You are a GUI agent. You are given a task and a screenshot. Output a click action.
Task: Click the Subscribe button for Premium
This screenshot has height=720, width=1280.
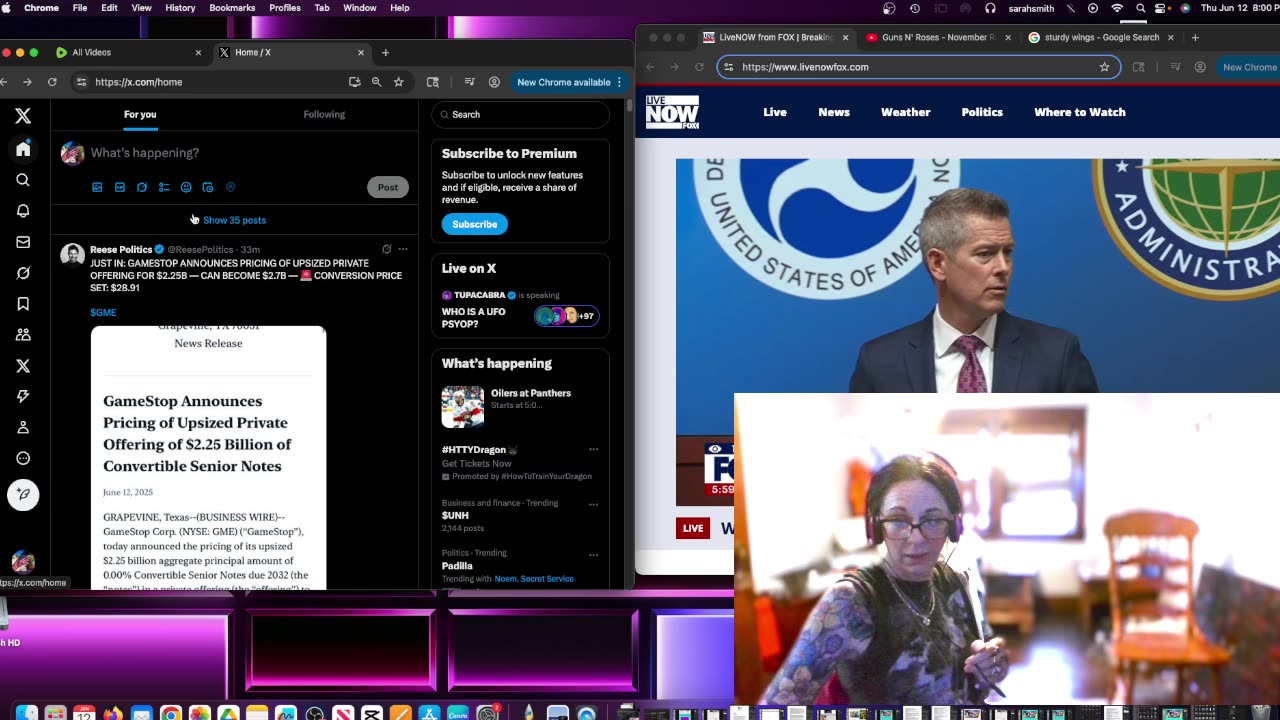pyautogui.click(x=475, y=224)
